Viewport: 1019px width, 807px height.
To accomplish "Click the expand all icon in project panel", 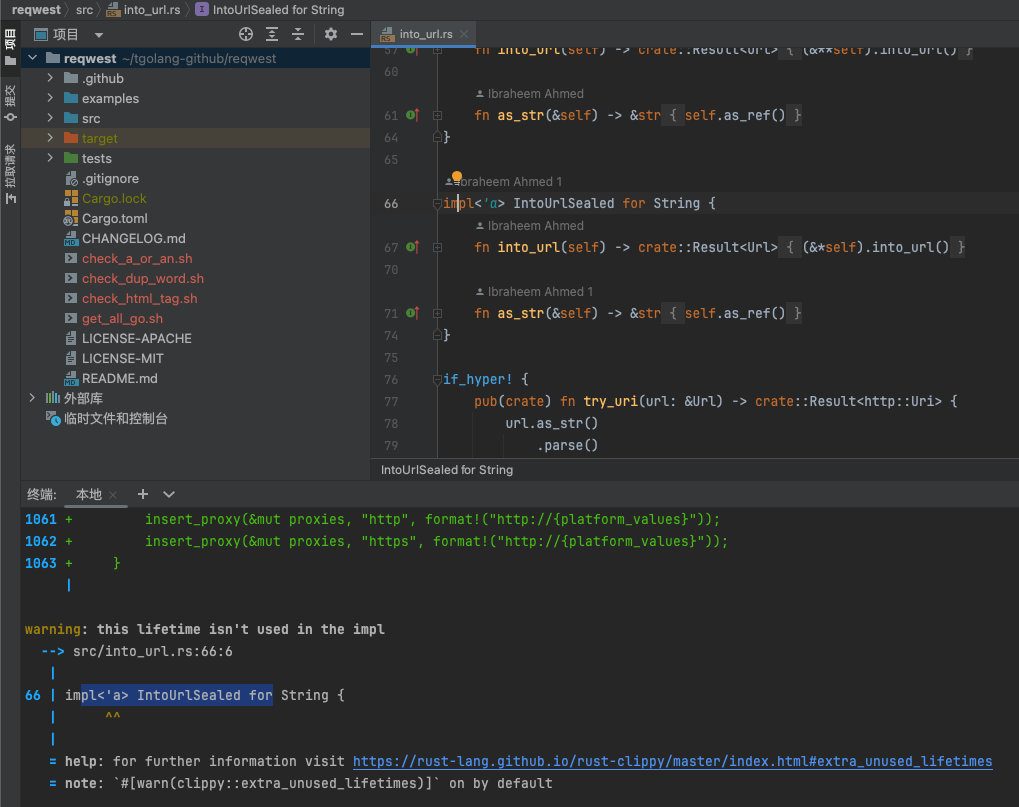I will (272, 34).
